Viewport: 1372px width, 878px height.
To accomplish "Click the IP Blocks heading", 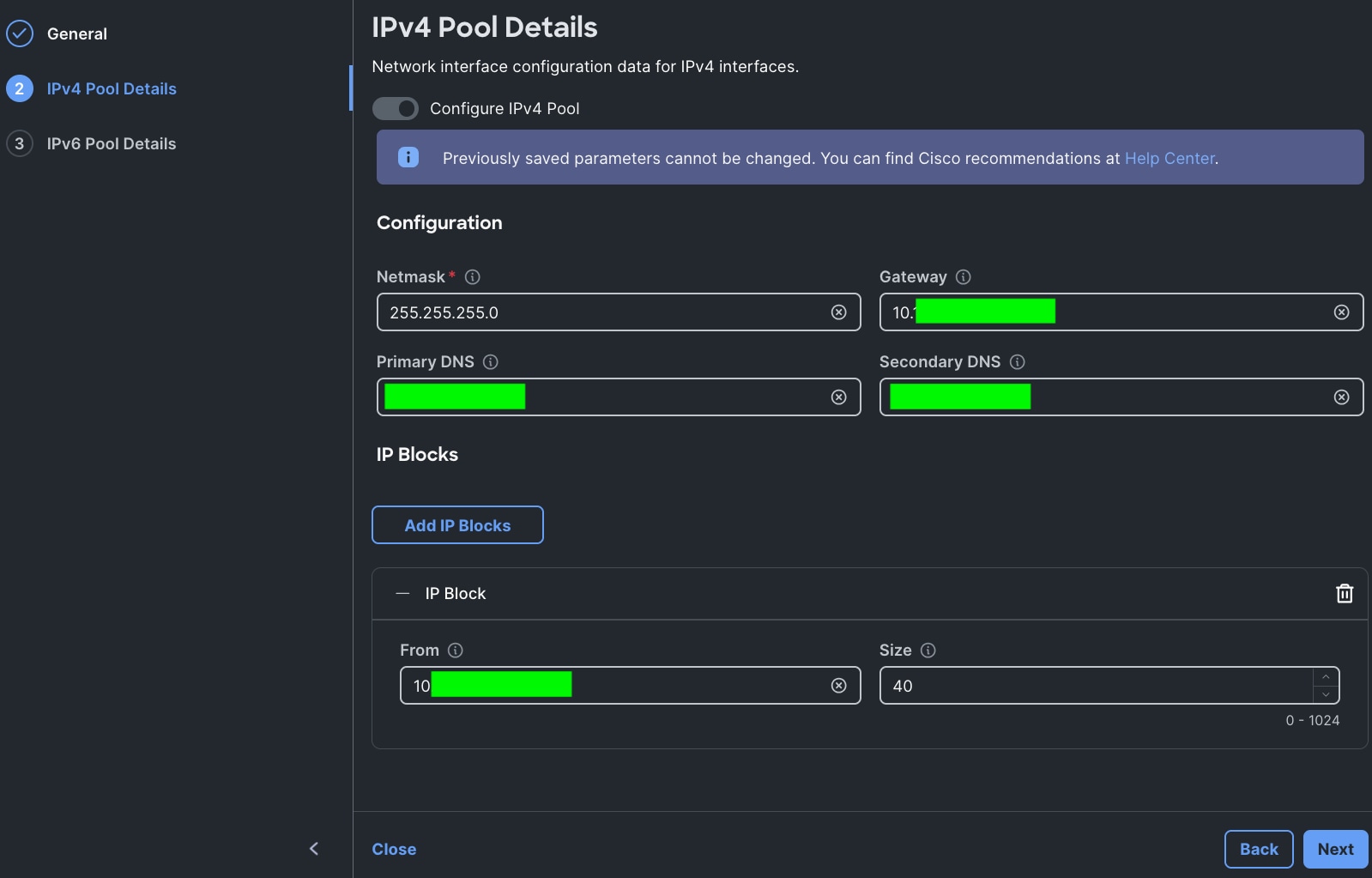I will pos(417,454).
